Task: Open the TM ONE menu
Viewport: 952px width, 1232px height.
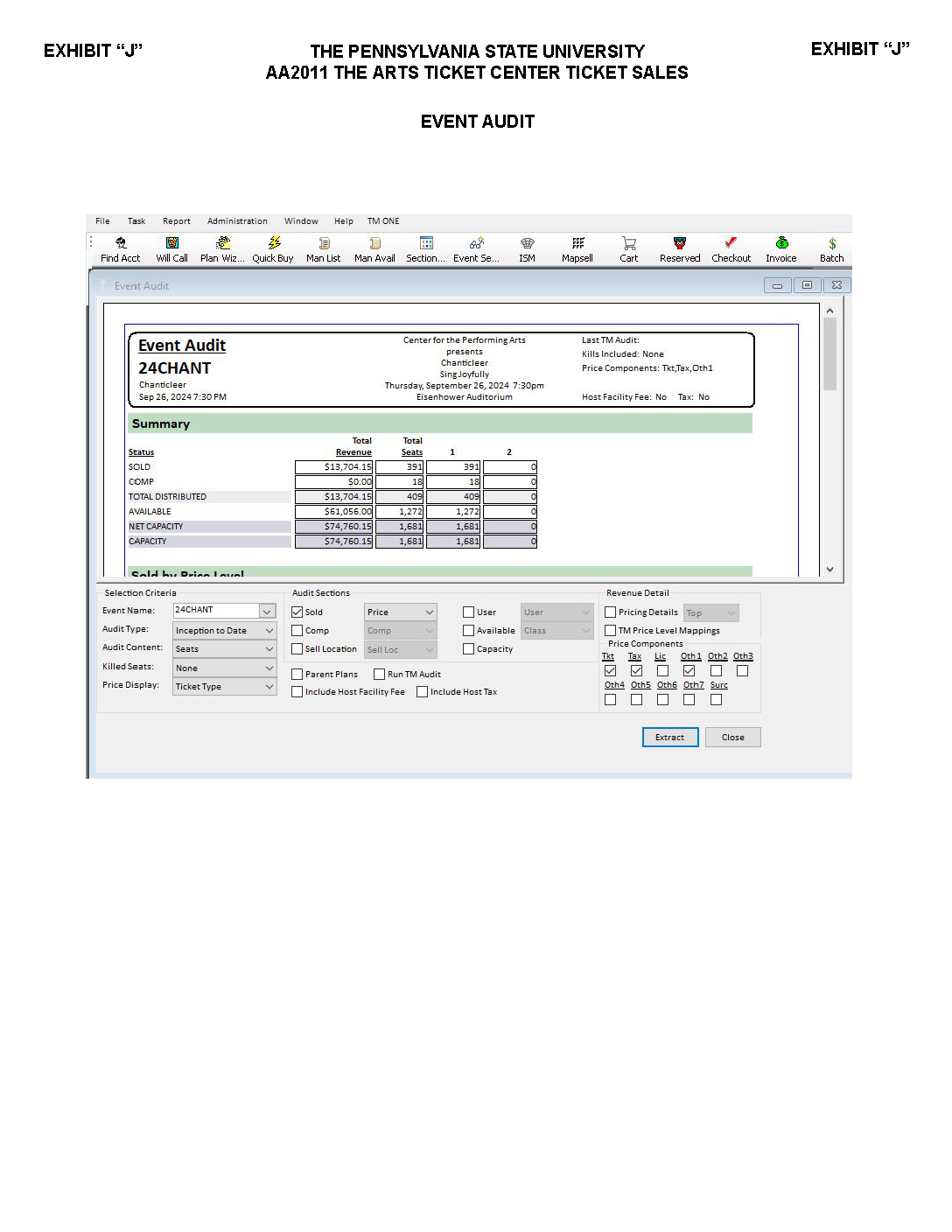Action: [383, 221]
